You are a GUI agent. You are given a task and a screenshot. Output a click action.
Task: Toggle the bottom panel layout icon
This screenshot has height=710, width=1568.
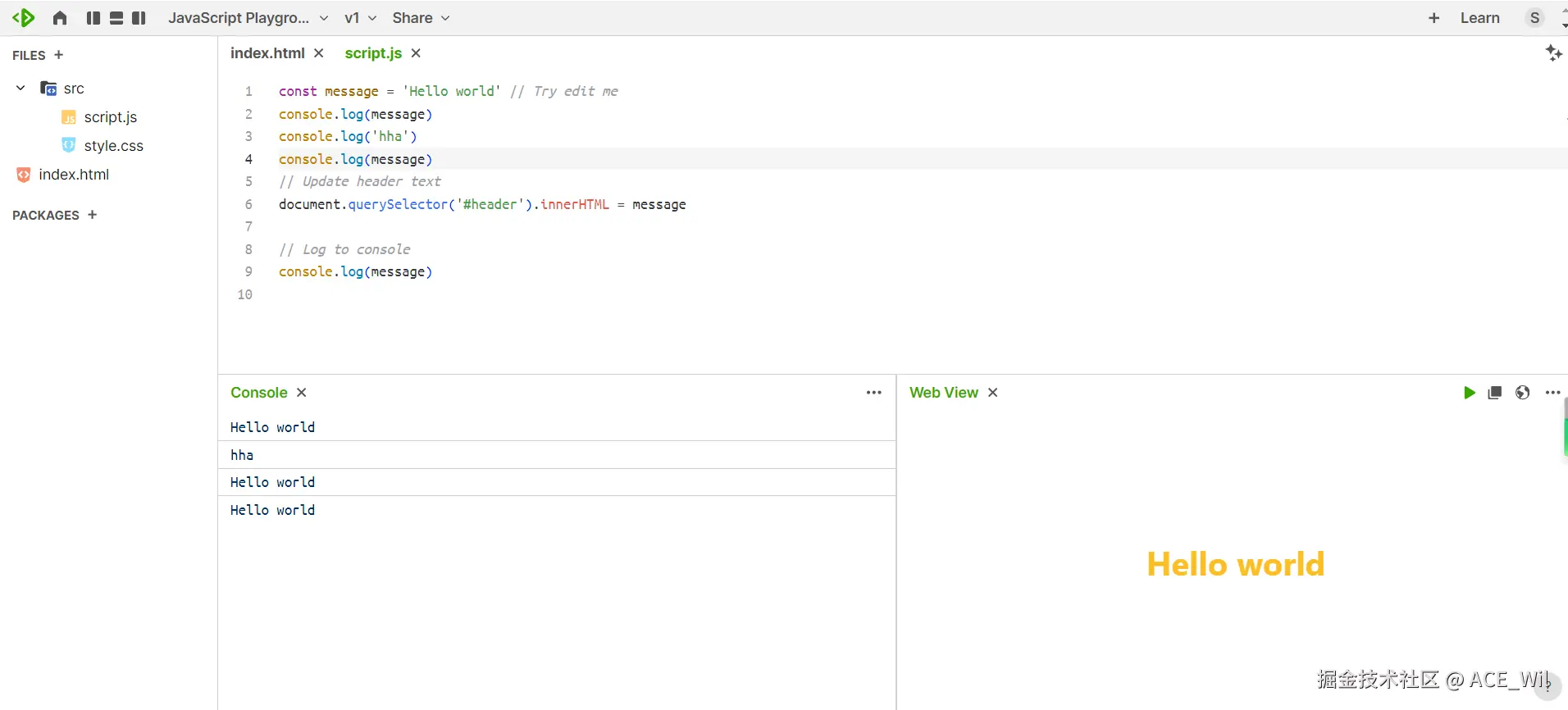point(116,18)
